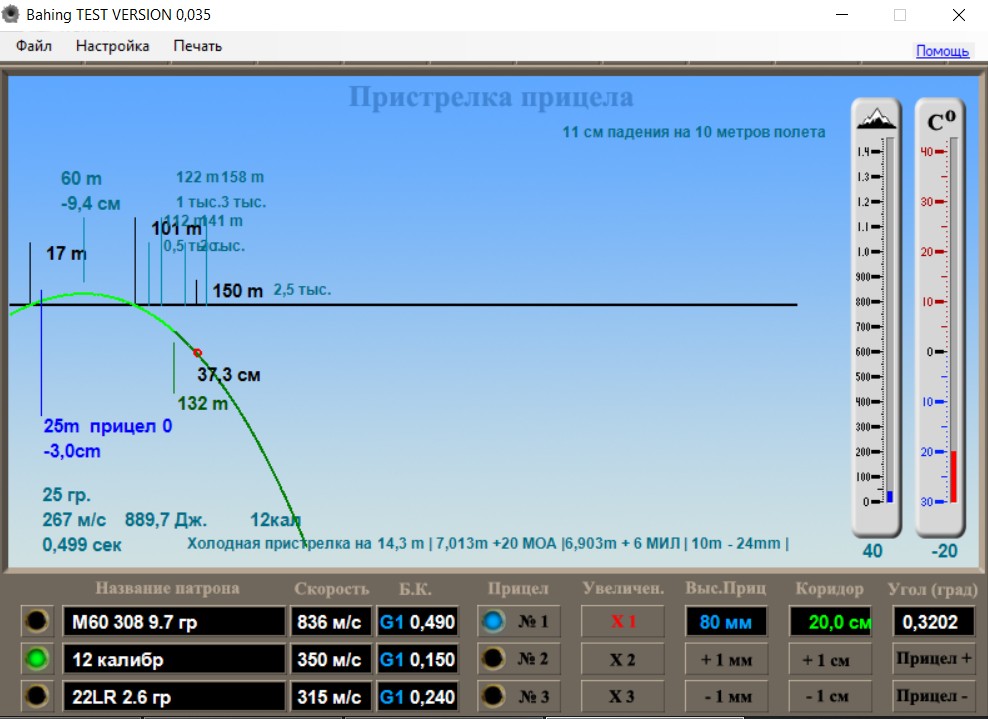The height and width of the screenshot is (719, 988).
Task: Decrease scope height by -1 мм
Action: tap(725, 696)
